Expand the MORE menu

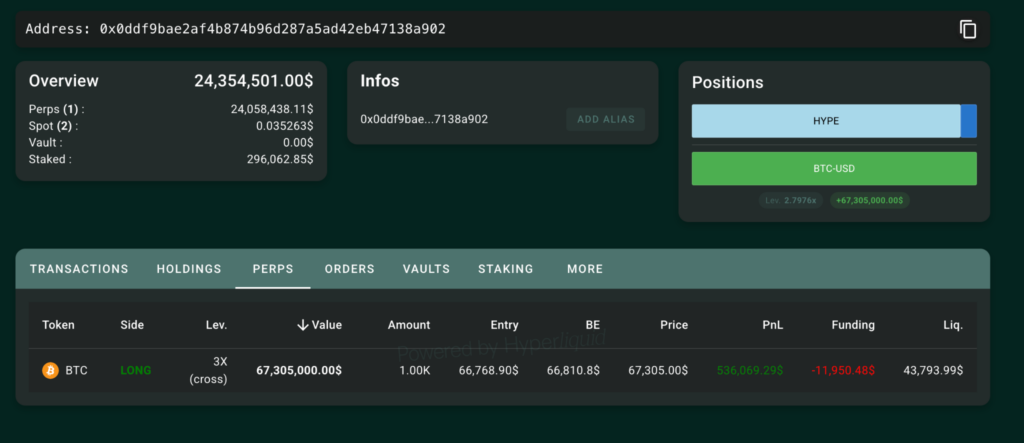pyautogui.click(x=584, y=269)
